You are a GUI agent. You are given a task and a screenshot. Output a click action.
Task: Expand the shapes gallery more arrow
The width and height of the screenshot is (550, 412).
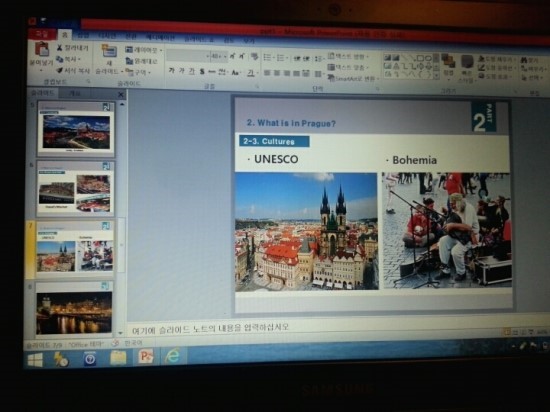click(436, 75)
